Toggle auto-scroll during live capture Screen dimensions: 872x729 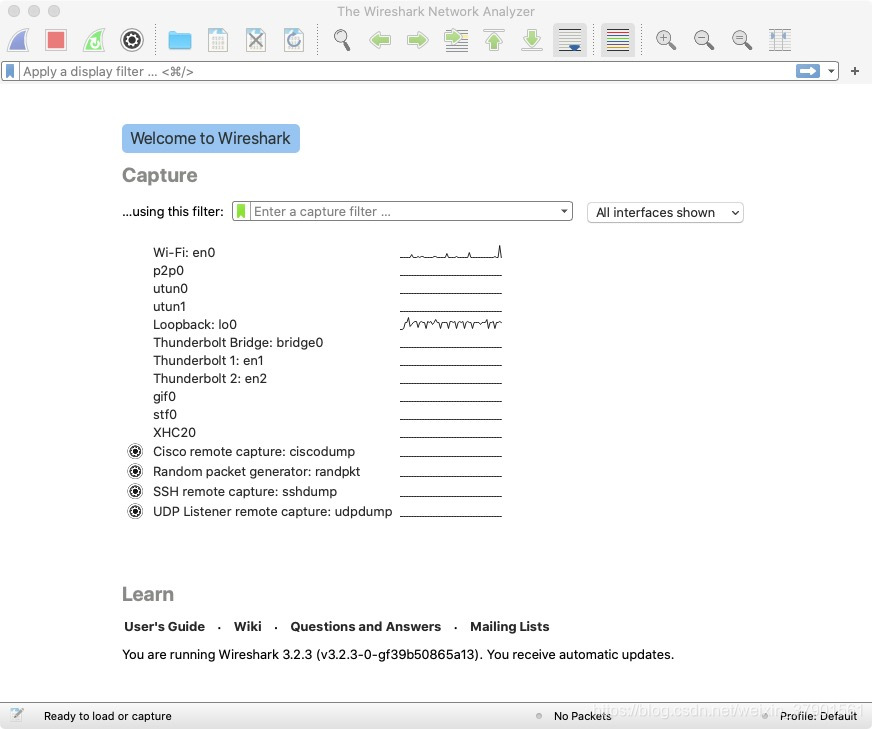pyautogui.click(x=570, y=40)
